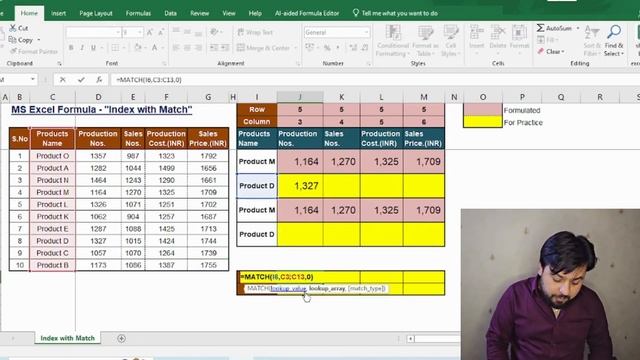
Task: Click the Fill button in Editing
Action: coord(547,40)
